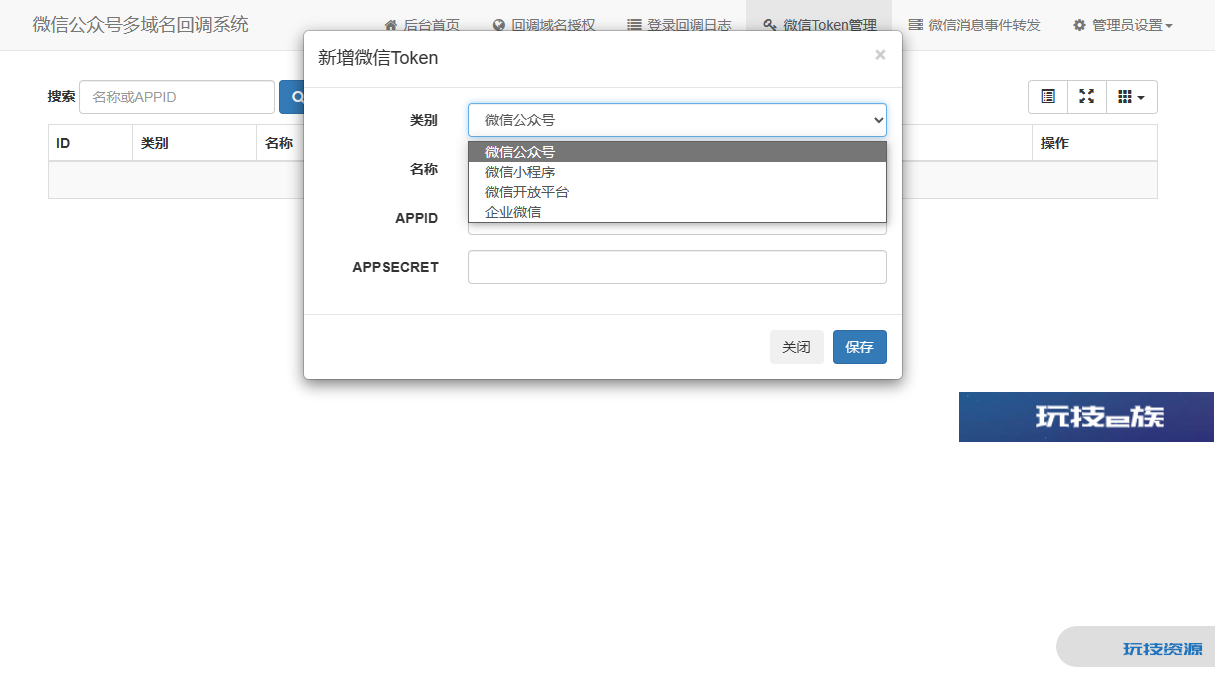Click the 关闭 button
This screenshot has height=682, width=1215.
pos(797,347)
